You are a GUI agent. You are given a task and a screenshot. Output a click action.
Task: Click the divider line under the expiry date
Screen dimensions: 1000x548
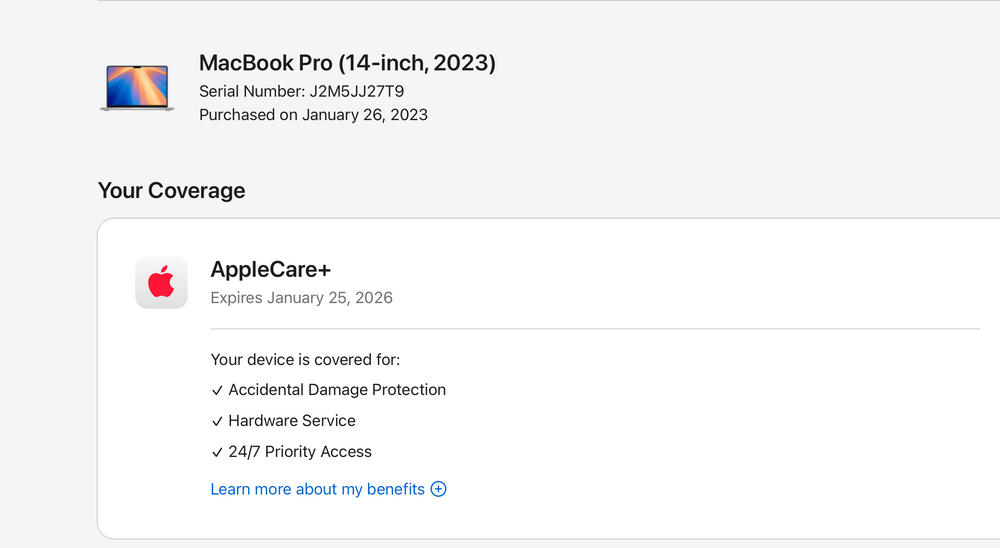595,328
